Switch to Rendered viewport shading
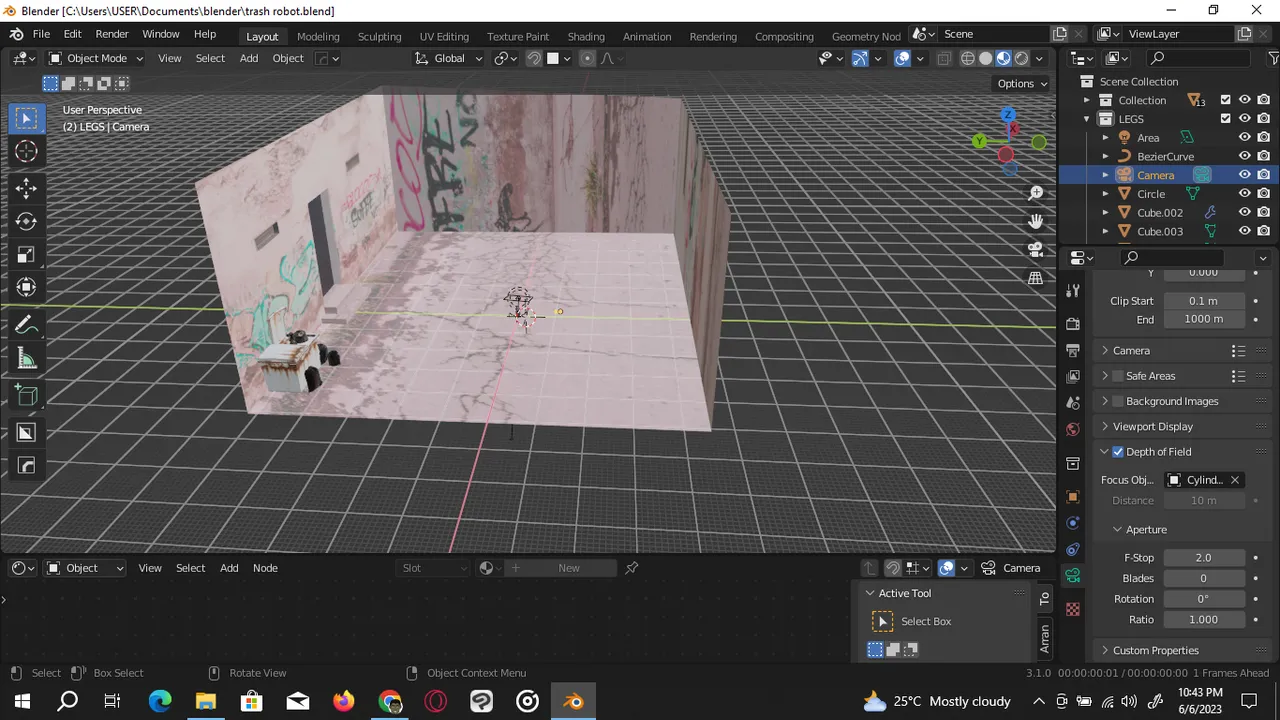1280x720 pixels. tap(1022, 58)
